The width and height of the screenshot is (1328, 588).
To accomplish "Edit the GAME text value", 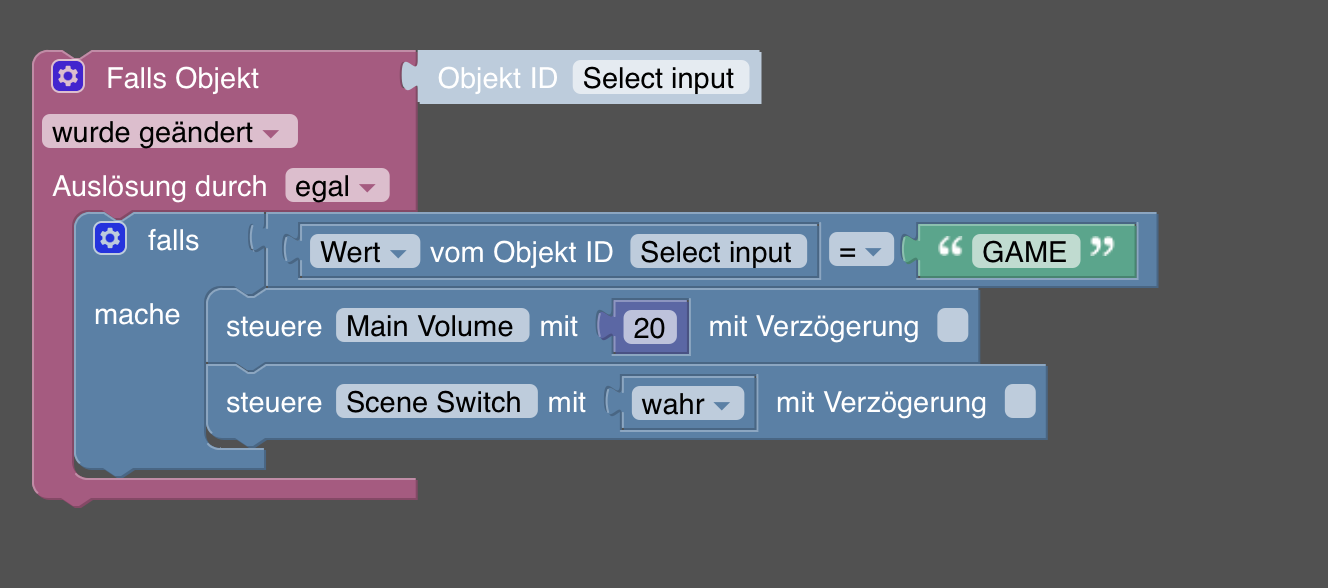I will 1025,251.
